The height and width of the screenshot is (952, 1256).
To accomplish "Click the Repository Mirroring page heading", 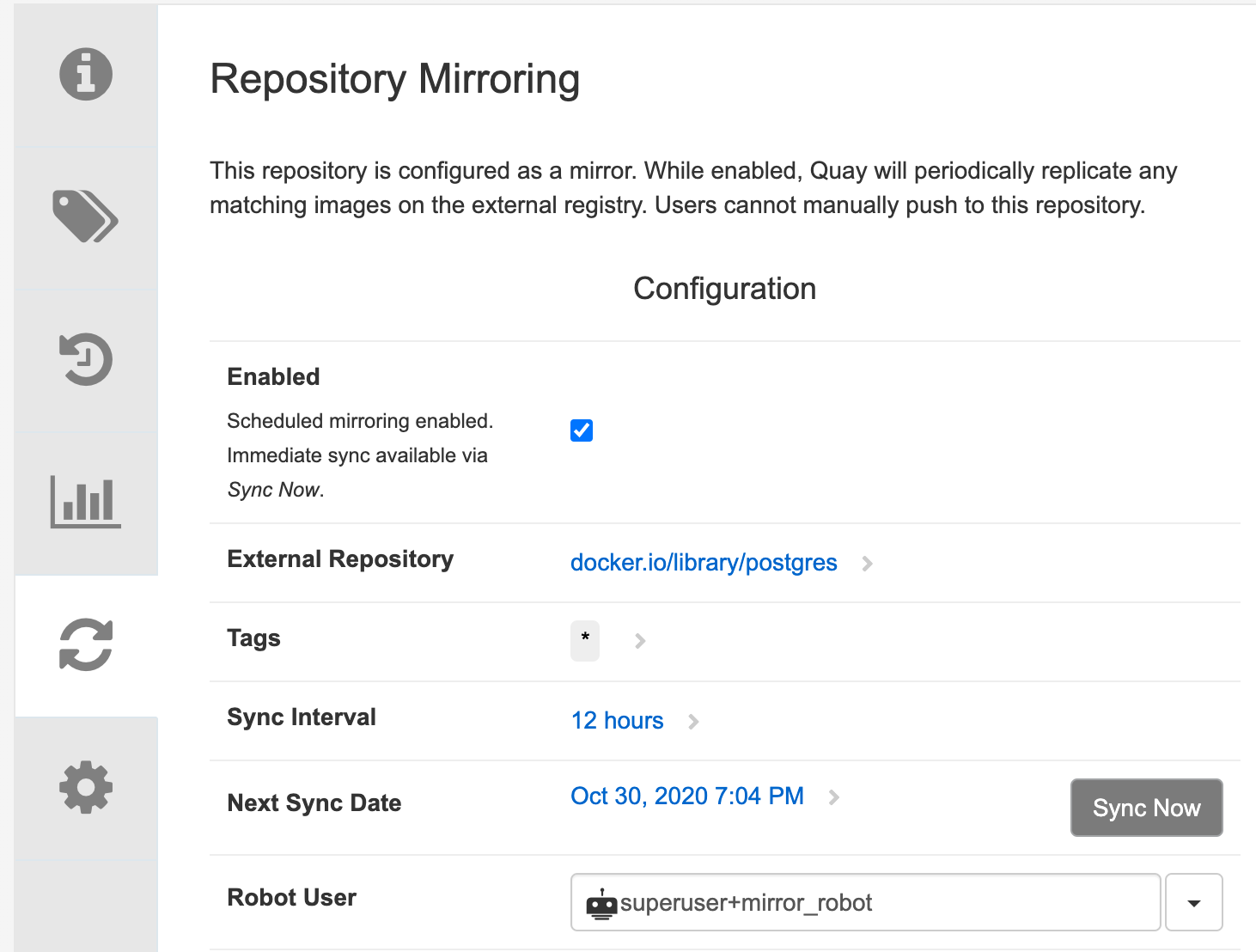I will pos(395,79).
